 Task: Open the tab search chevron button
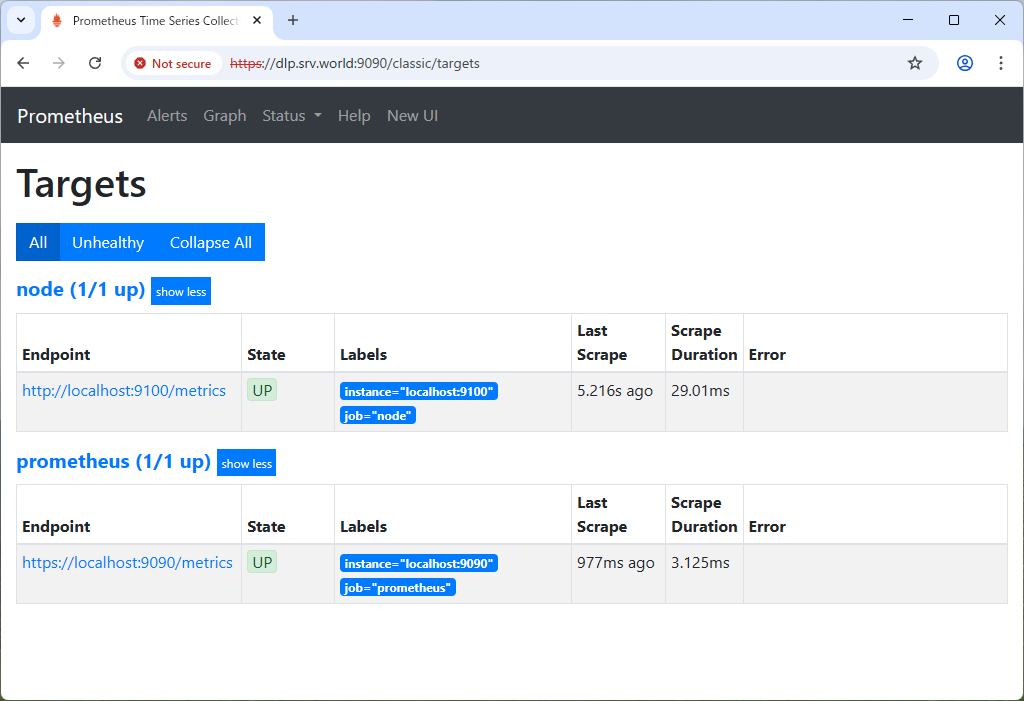point(20,20)
